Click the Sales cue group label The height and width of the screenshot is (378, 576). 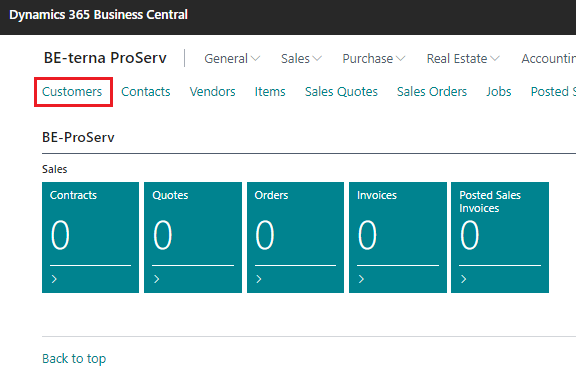55,169
